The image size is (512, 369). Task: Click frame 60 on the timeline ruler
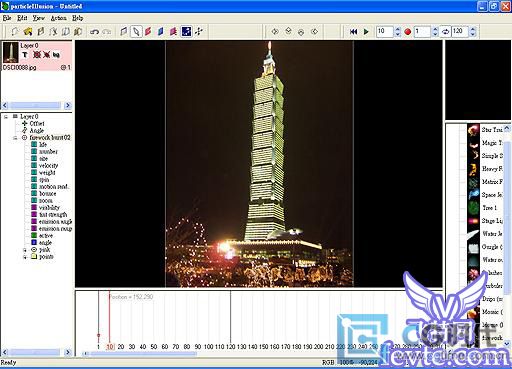165,347
